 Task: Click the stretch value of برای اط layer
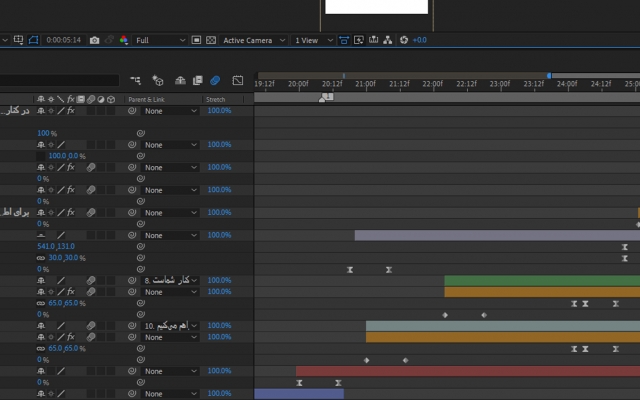coord(219,212)
